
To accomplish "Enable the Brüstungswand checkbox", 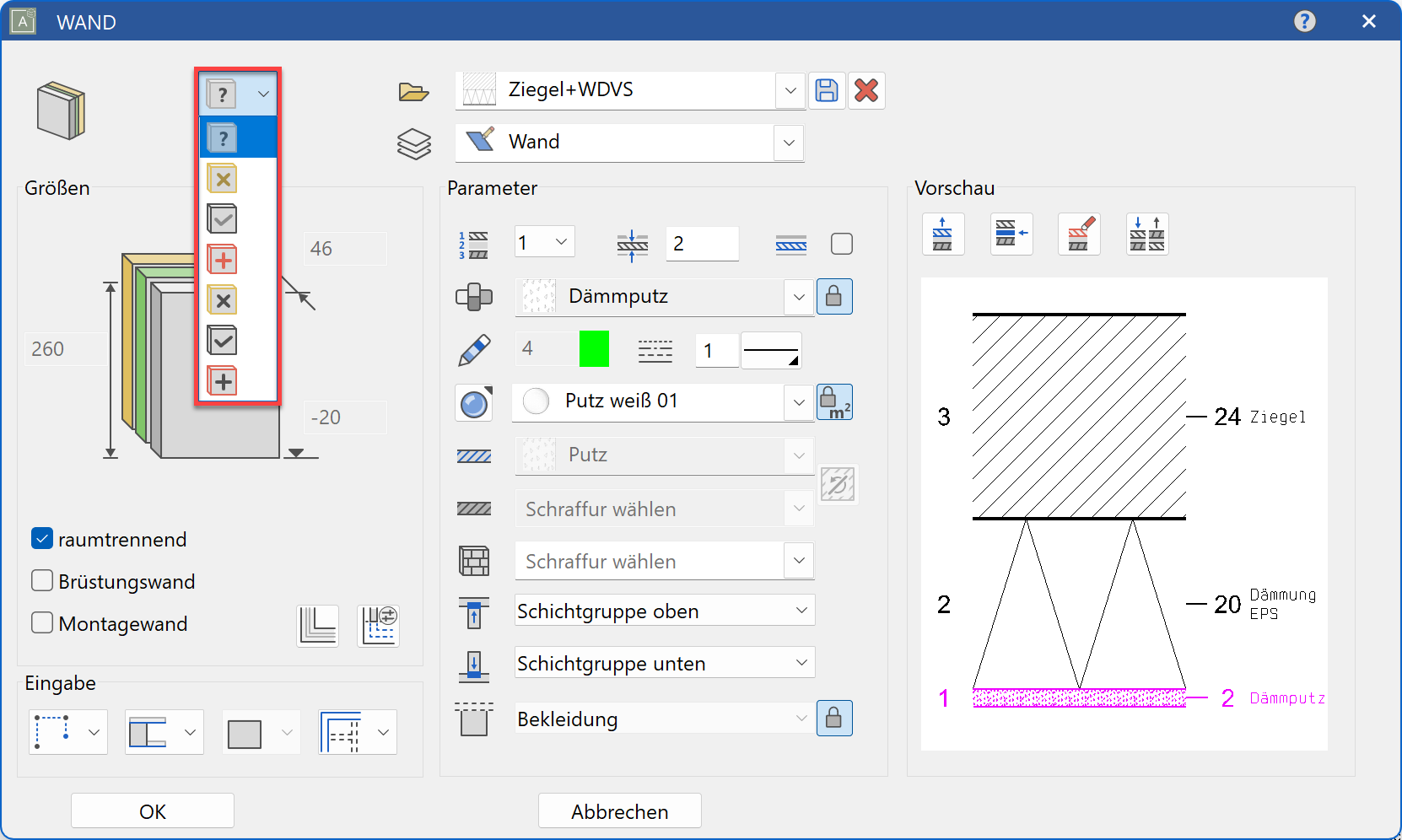I will point(42,581).
